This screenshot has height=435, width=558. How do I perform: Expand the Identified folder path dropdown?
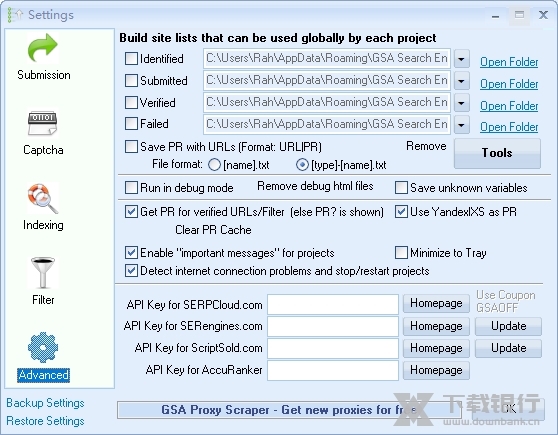pyautogui.click(x=462, y=59)
